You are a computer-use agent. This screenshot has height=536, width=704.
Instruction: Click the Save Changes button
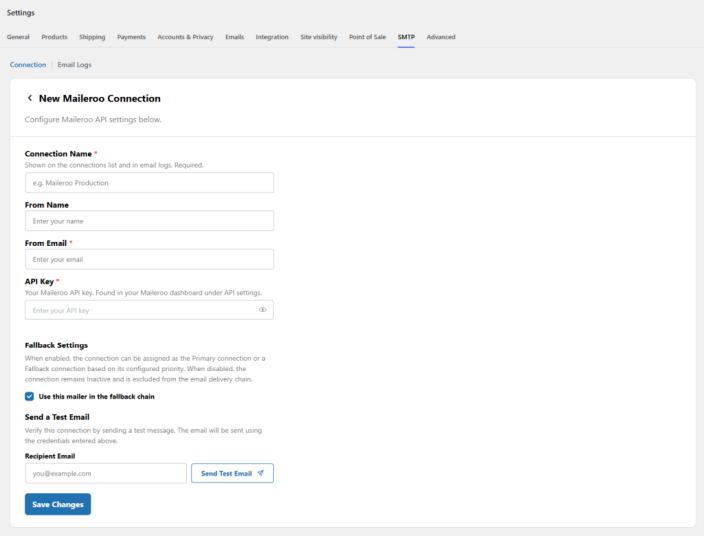click(x=58, y=504)
